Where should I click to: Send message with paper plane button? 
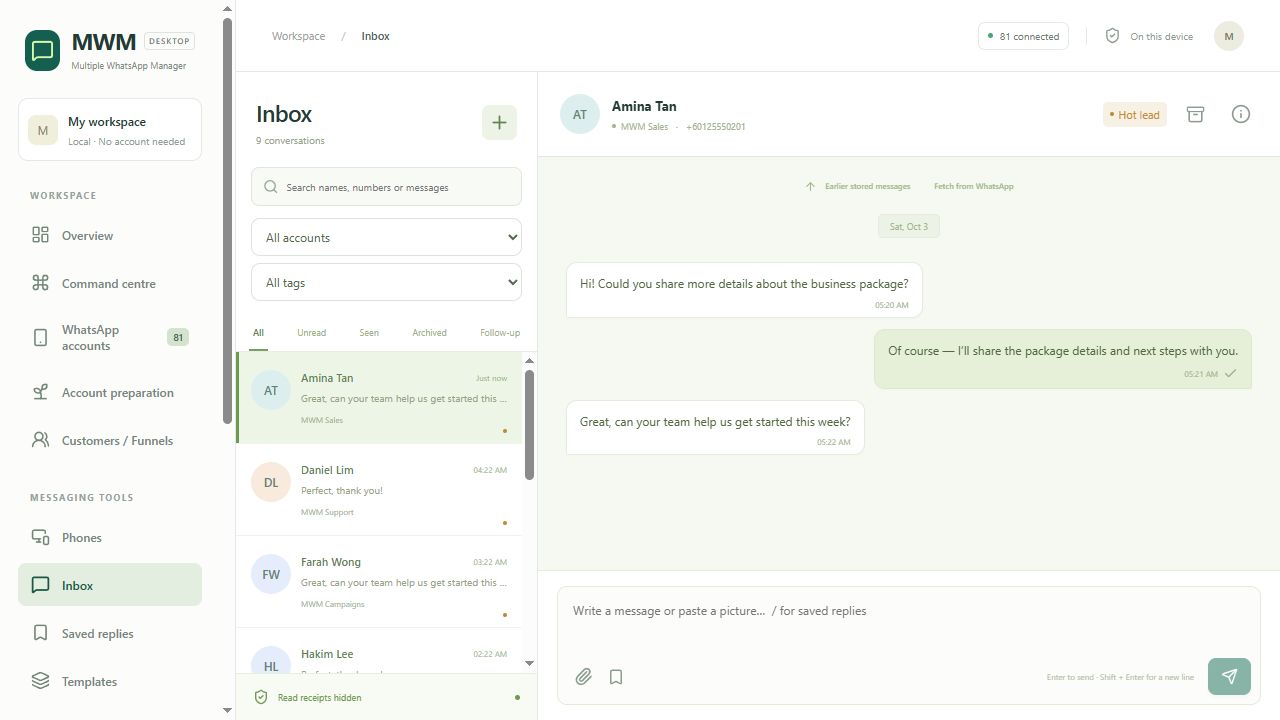1229,676
